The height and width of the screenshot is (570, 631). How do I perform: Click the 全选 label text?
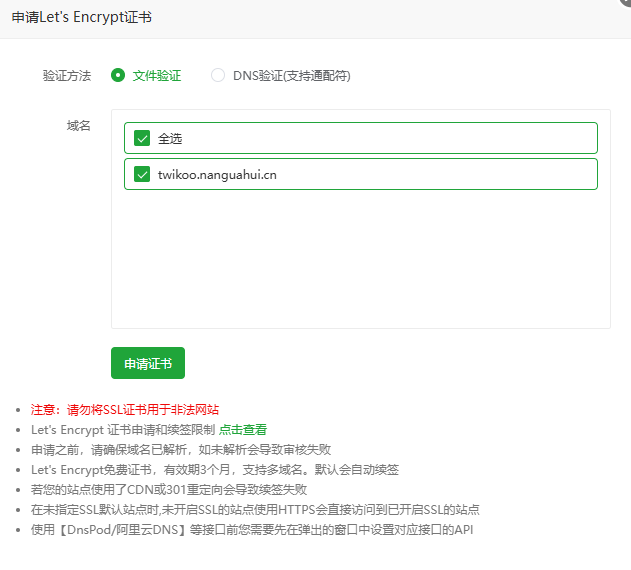(x=170, y=138)
